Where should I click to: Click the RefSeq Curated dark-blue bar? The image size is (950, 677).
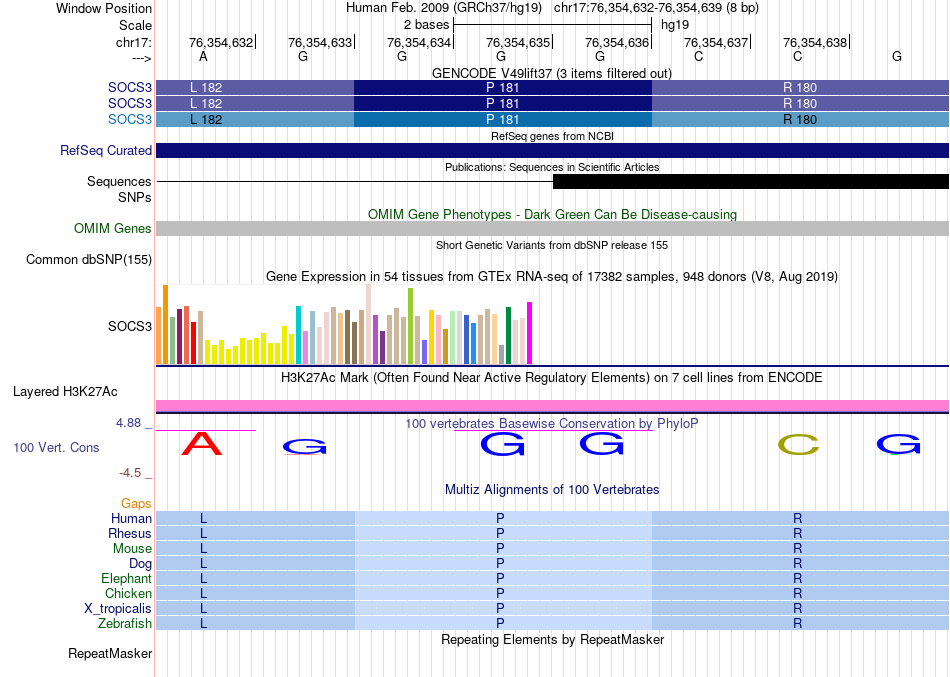click(x=553, y=150)
